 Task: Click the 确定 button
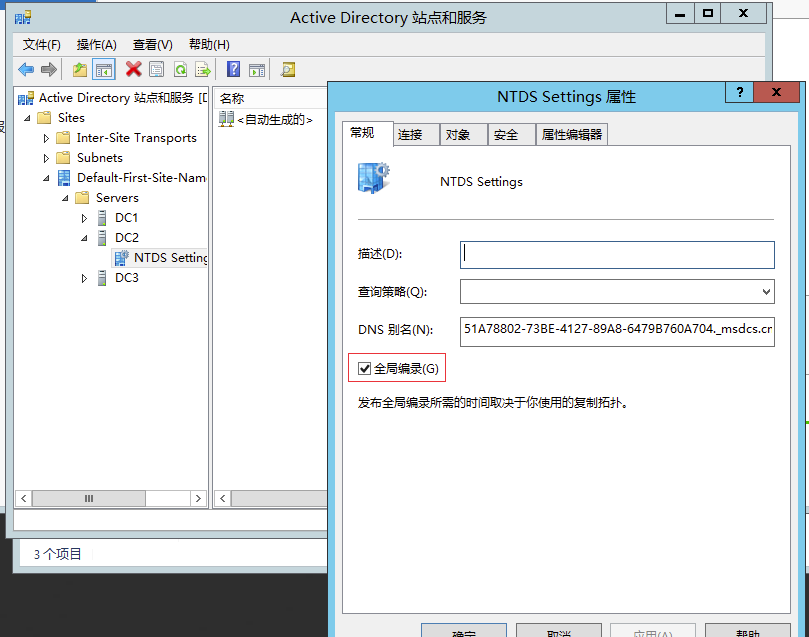coord(463,631)
